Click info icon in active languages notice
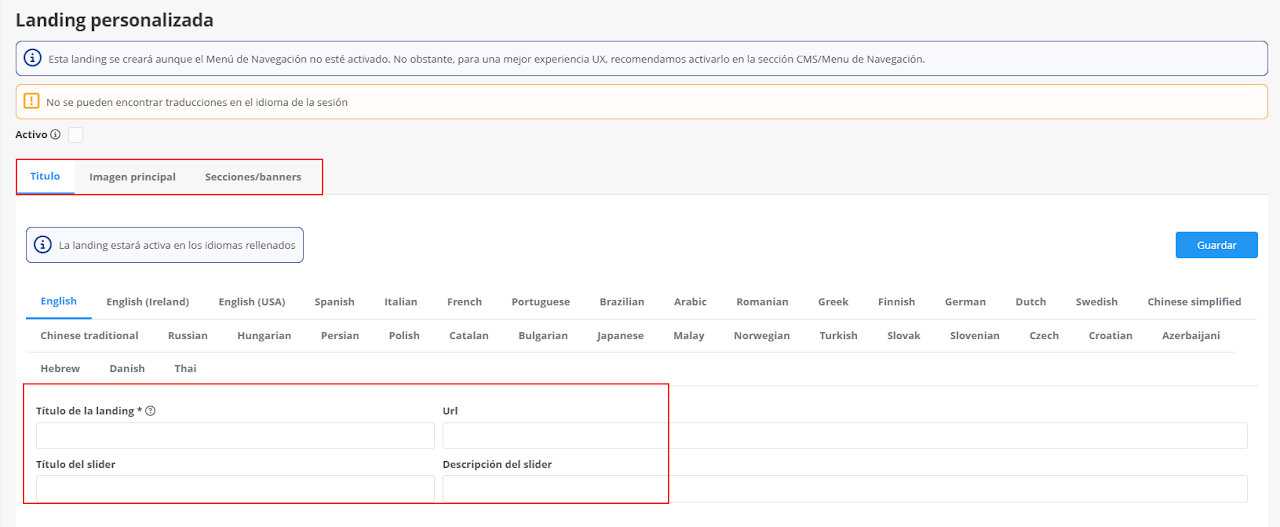 pyautogui.click(x=43, y=245)
